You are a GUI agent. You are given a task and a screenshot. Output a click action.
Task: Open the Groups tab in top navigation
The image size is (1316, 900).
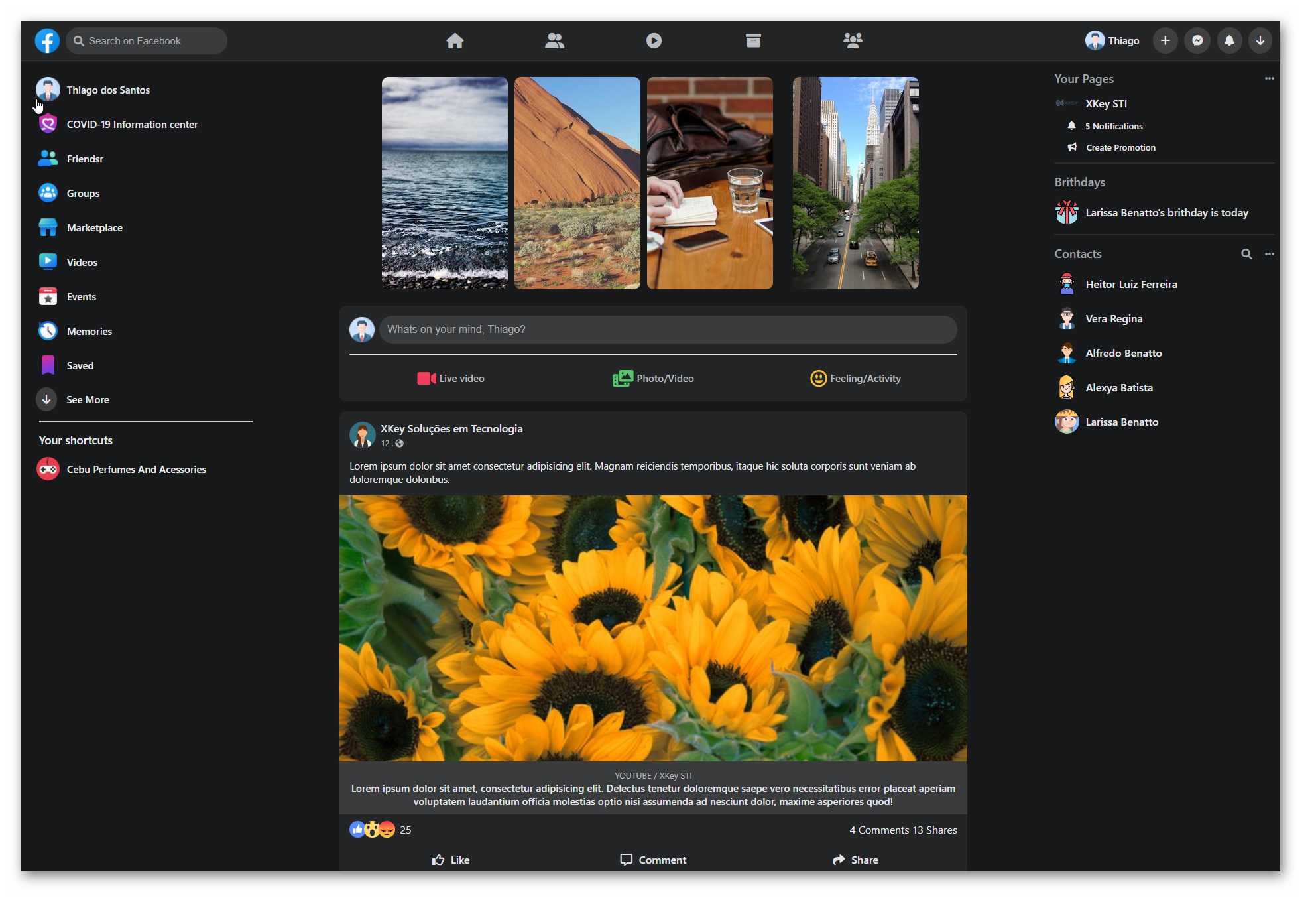click(x=853, y=40)
